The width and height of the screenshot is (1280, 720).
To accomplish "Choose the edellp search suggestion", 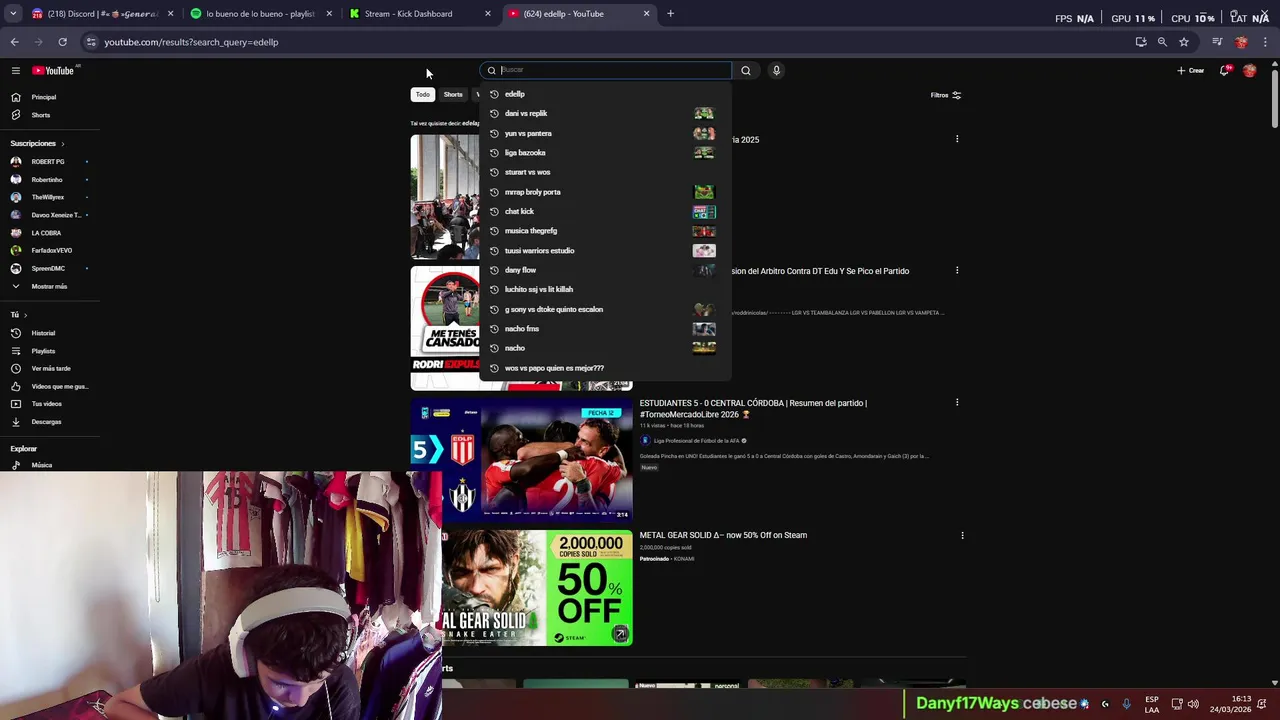I will pyautogui.click(x=606, y=94).
